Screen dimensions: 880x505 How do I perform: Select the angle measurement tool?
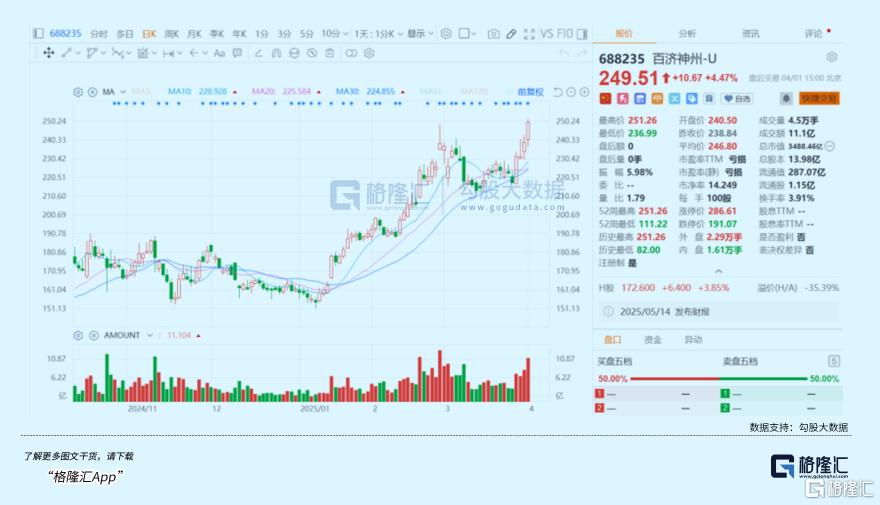click(258, 53)
